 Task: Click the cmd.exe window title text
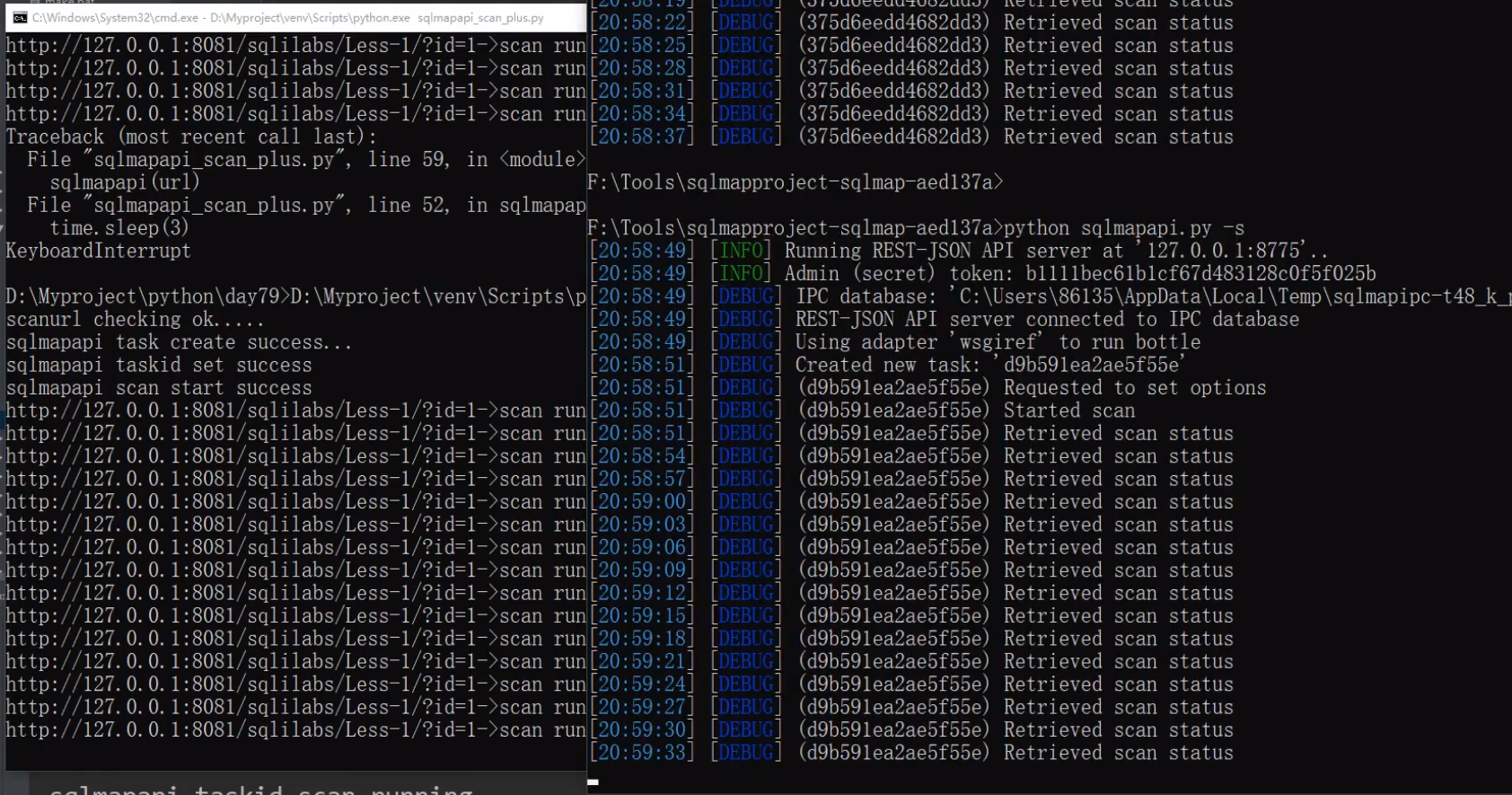pyautogui.click(x=287, y=17)
